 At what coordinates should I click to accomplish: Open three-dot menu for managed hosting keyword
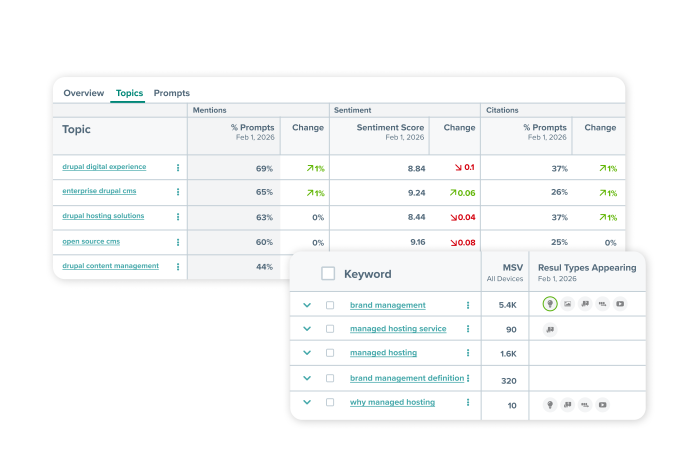click(x=467, y=354)
